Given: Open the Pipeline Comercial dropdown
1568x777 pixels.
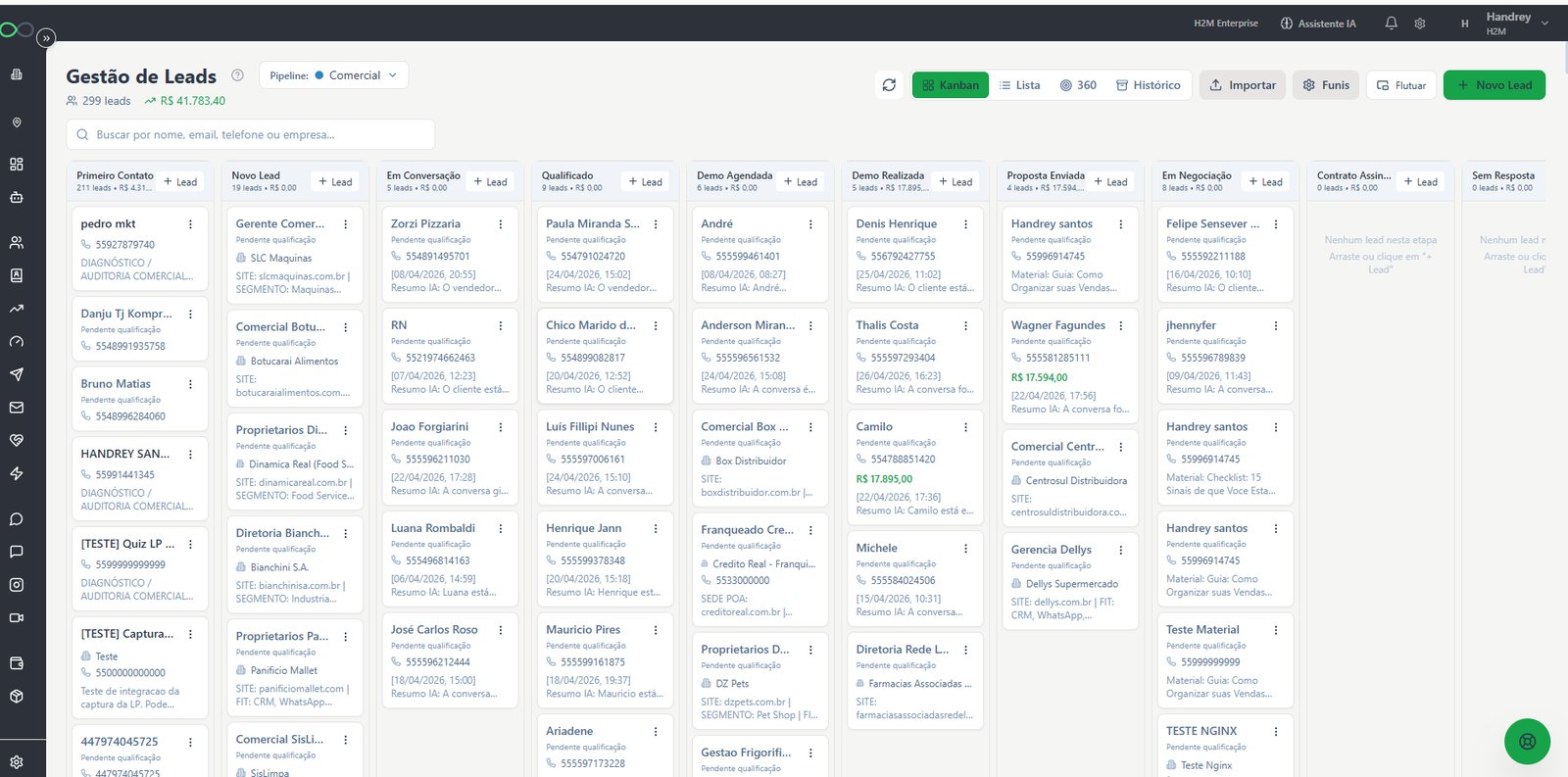Looking at the screenshot, I should [x=334, y=75].
